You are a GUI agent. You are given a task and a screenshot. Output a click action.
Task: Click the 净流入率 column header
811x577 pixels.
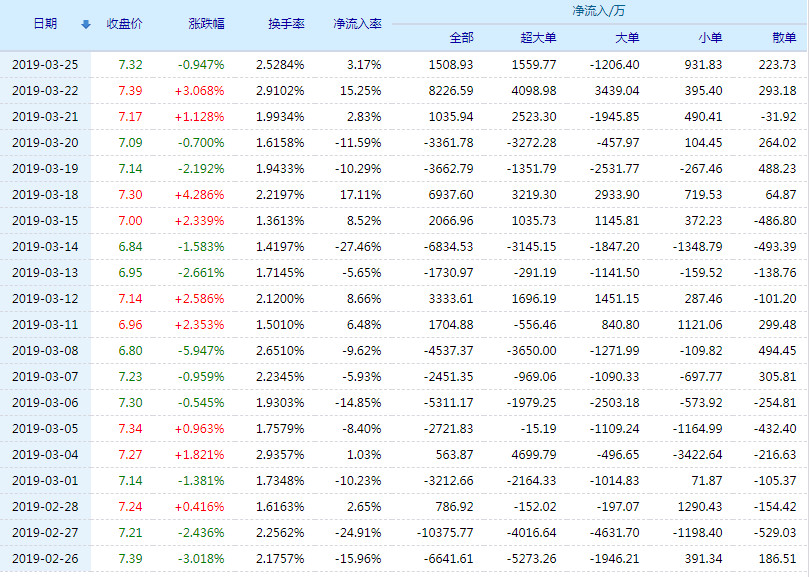(356, 23)
